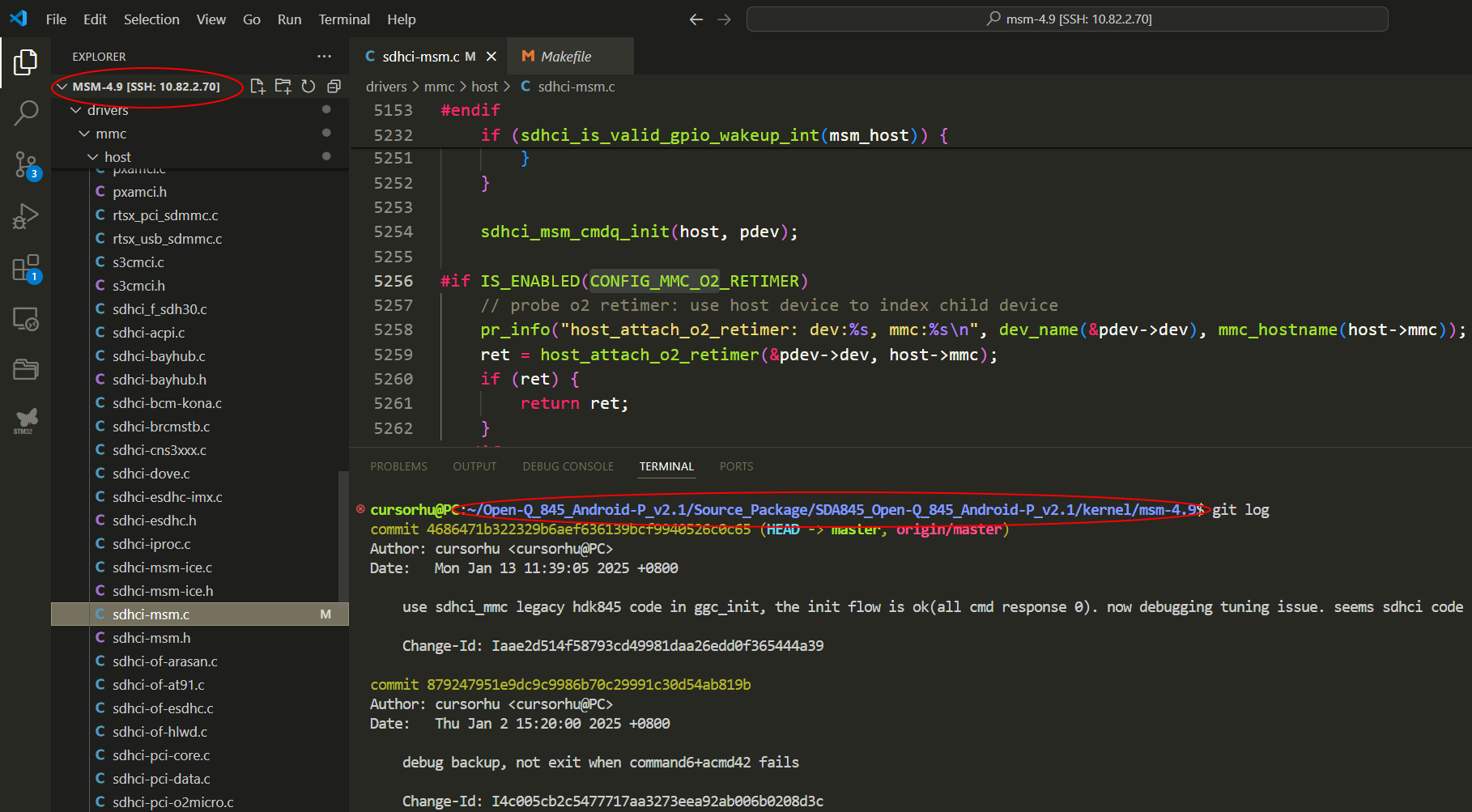
Task: Collapse the host folder
Action: pos(93,157)
